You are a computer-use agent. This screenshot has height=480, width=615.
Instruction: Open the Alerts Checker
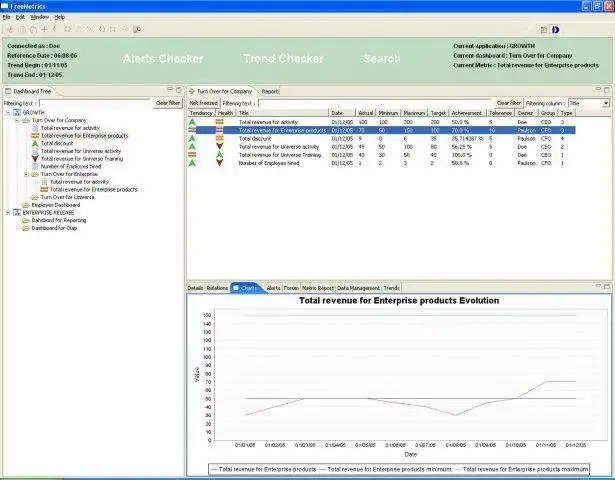pos(163,59)
